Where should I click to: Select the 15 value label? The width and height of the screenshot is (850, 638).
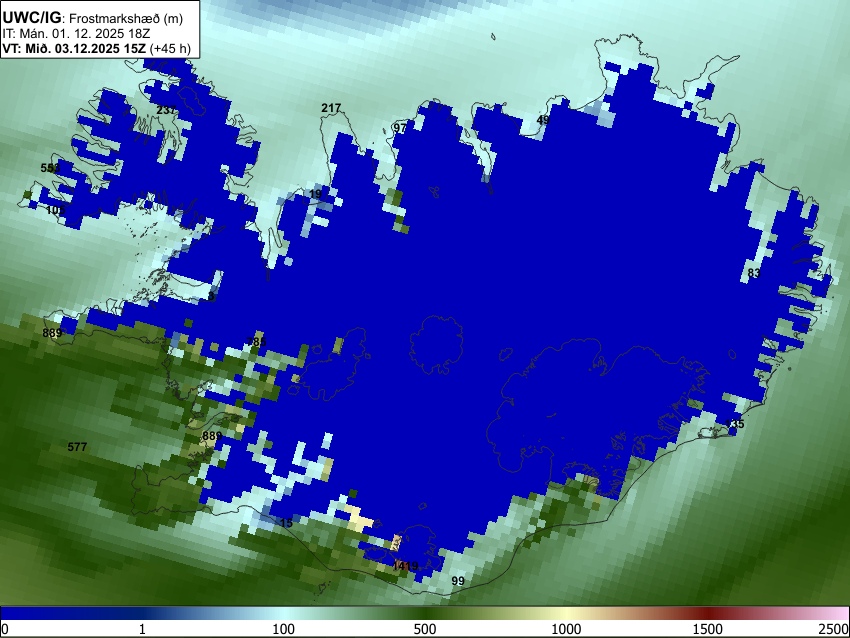pos(286,523)
